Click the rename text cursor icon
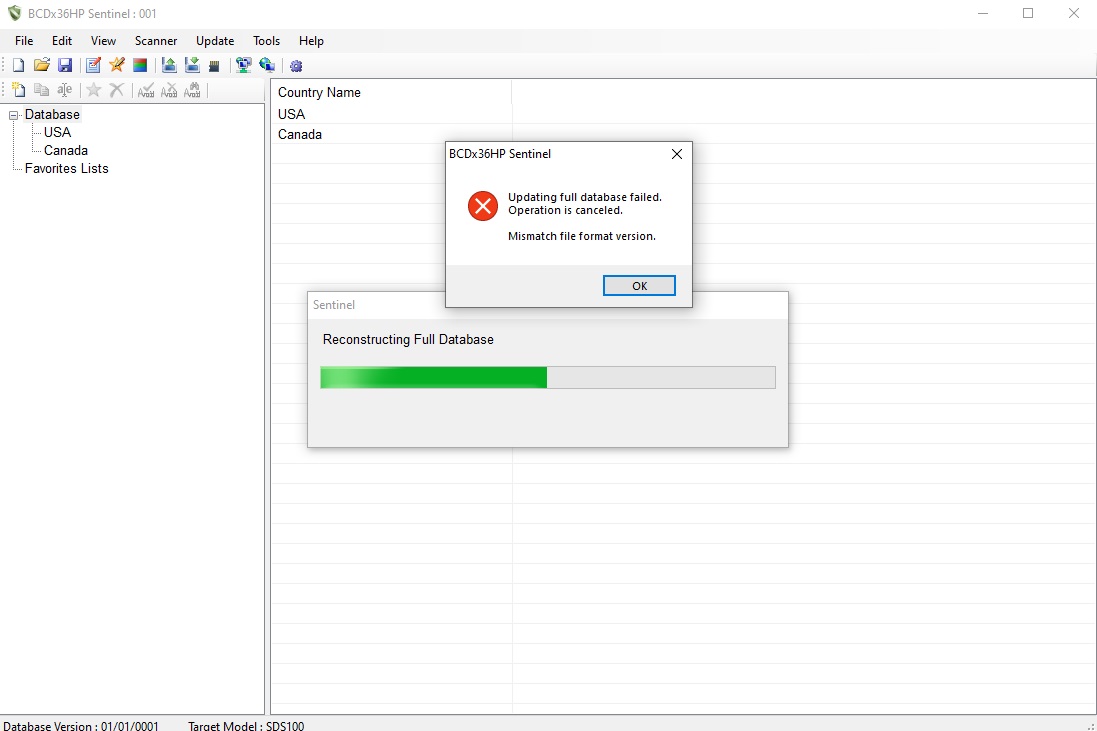This screenshot has width=1097, height=731. click(64, 90)
